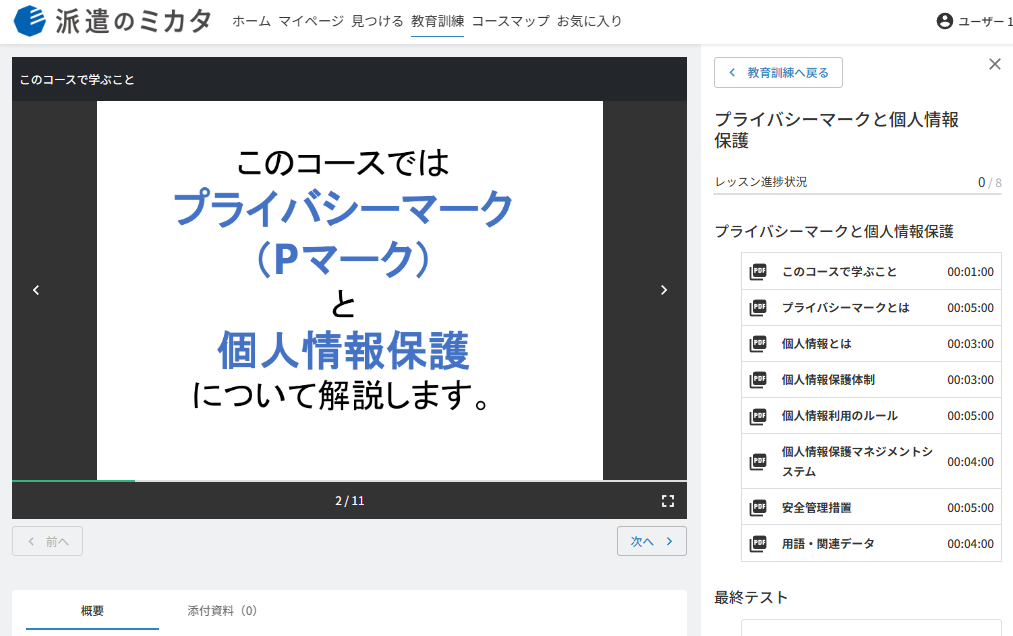Go to previous slide using left chevron
This screenshot has height=636, width=1013.
pos(36,290)
